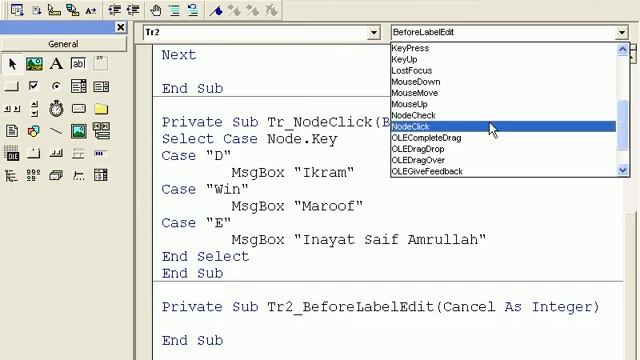
Task: Choose KeyUp from the procedure list
Action: [x=503, y=60]
